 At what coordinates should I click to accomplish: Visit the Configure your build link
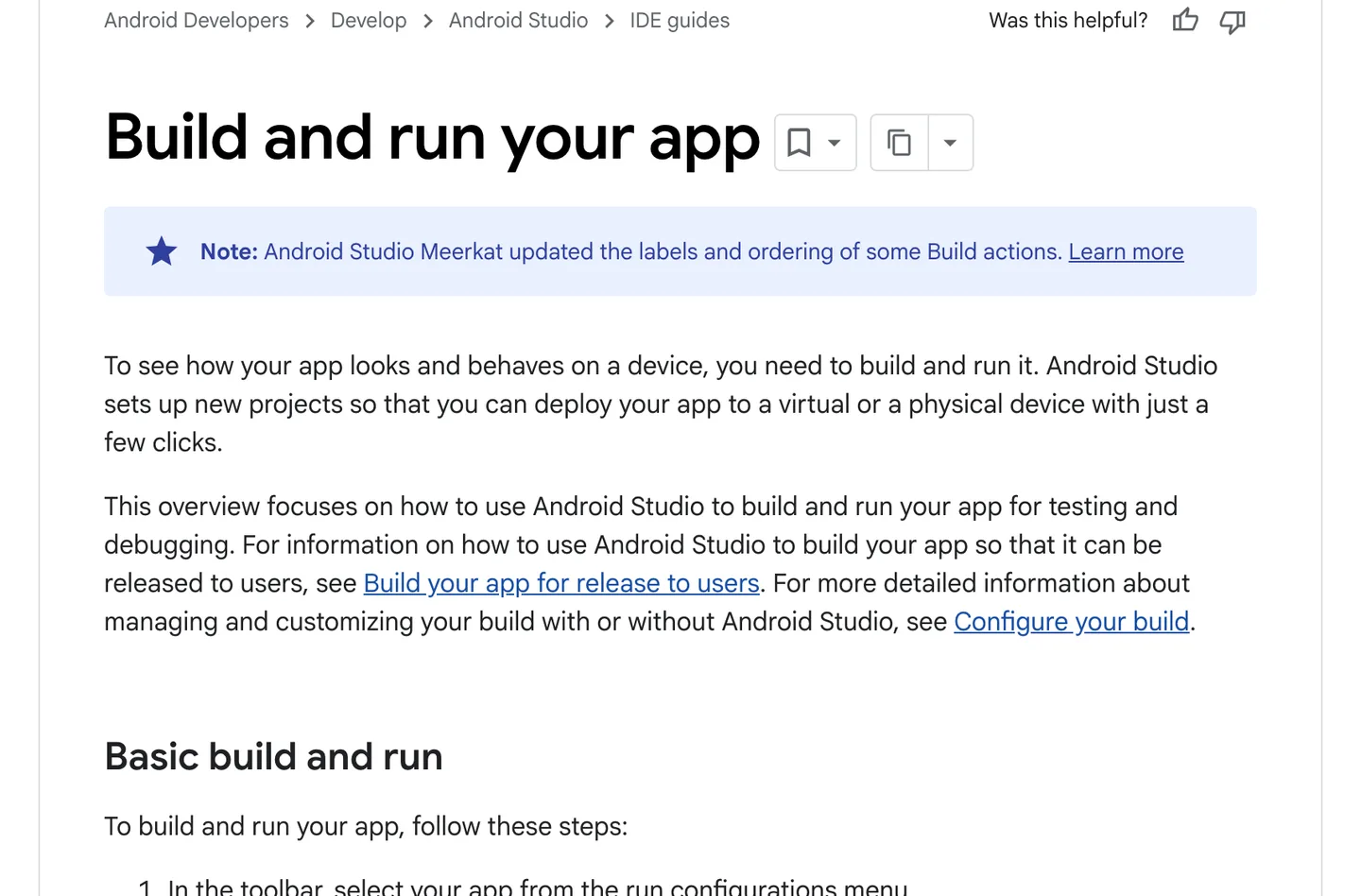pyautogui.click(x=1072, y=622)
